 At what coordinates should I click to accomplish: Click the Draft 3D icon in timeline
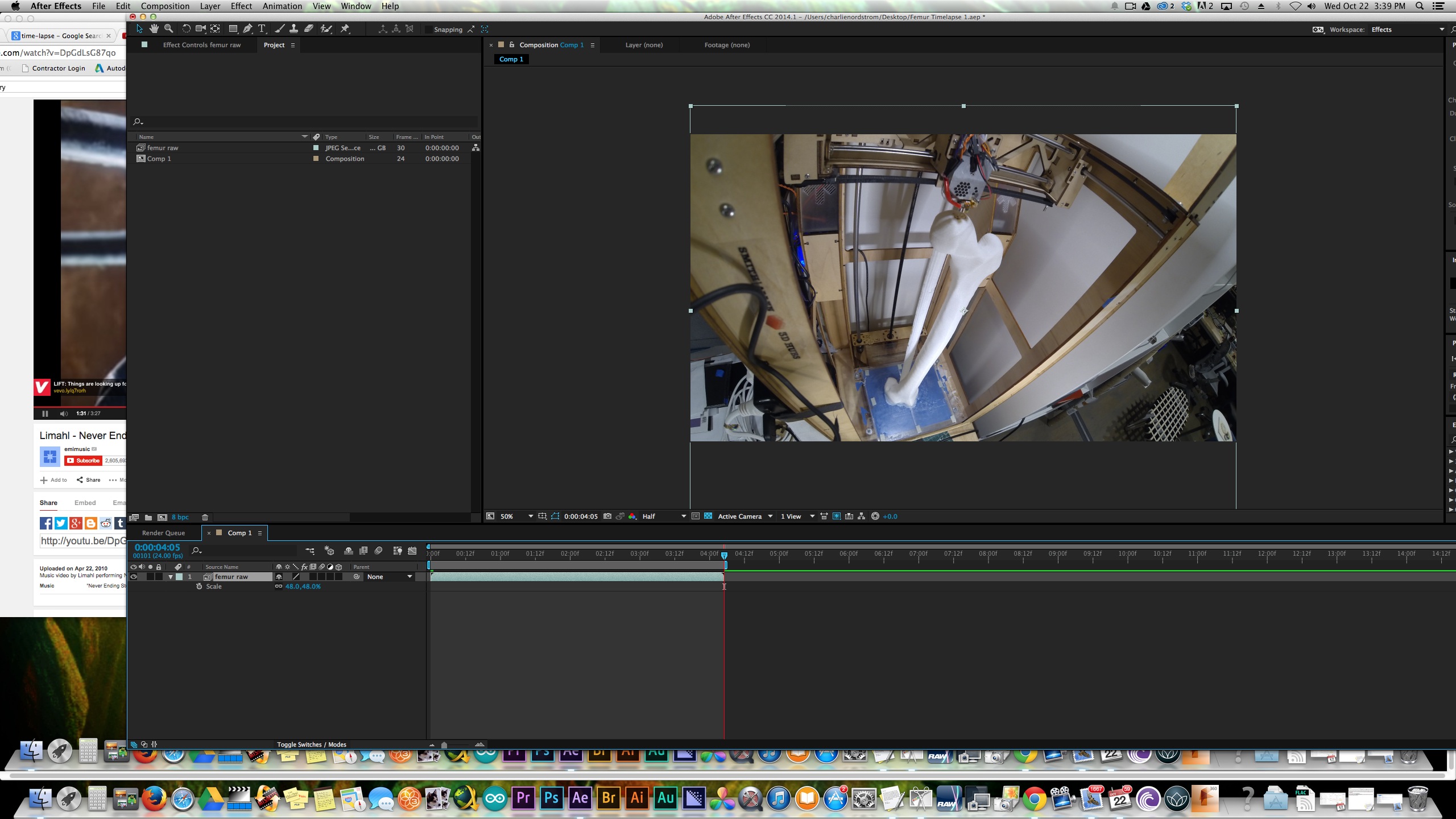click(x=329, y=551)
